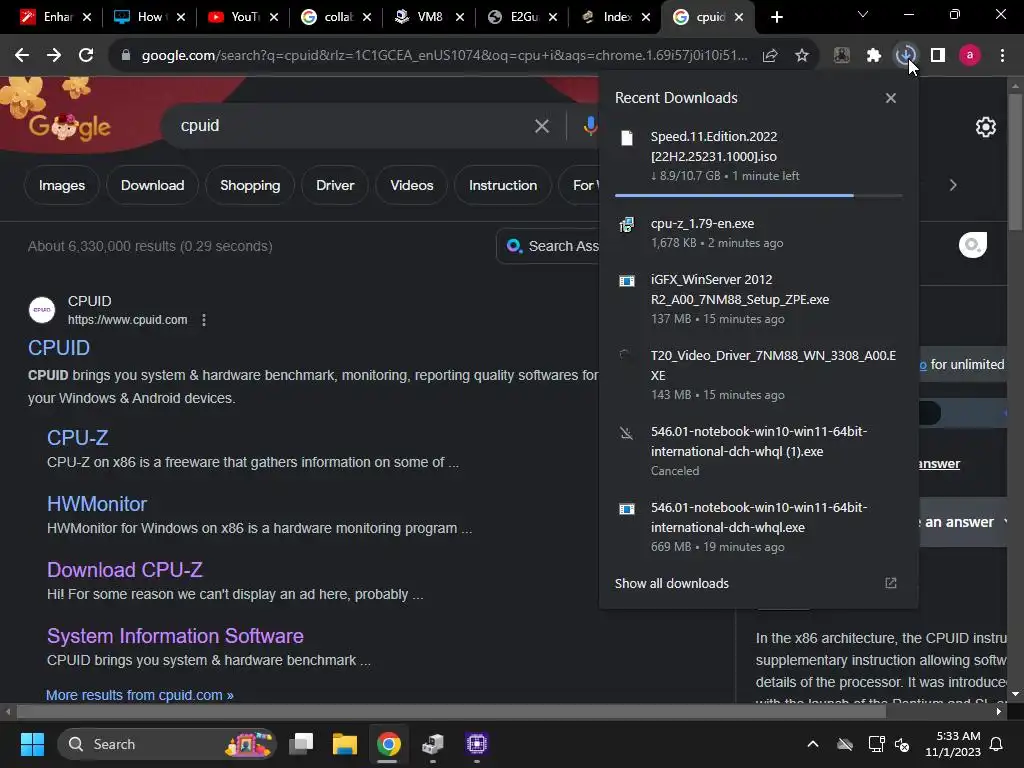Open all downloads in new tab icon
Viewport: 1024px width, 768px height.
(891, 583)
